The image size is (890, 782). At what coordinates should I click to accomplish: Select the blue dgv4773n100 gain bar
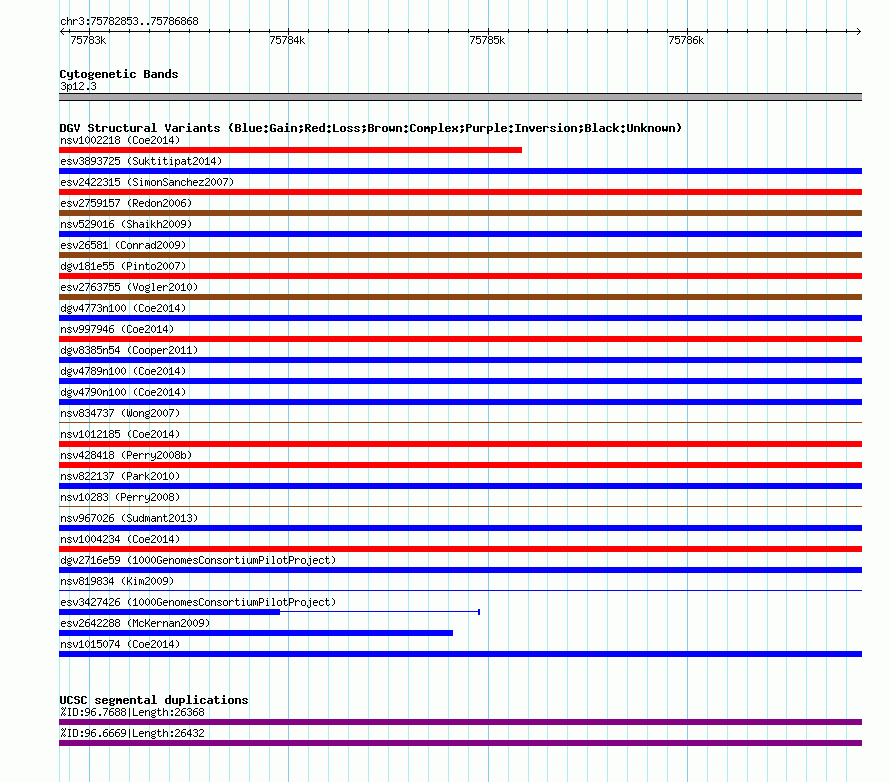click(460, 318)
